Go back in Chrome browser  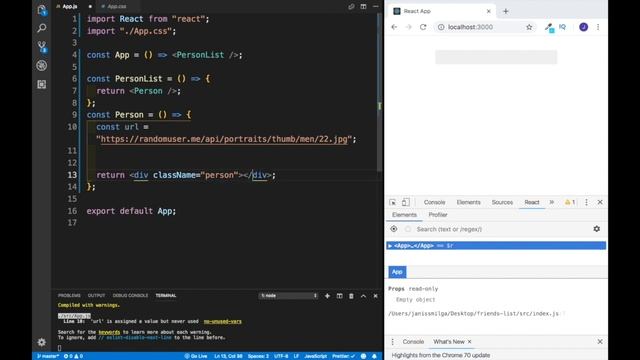(394, 27)
